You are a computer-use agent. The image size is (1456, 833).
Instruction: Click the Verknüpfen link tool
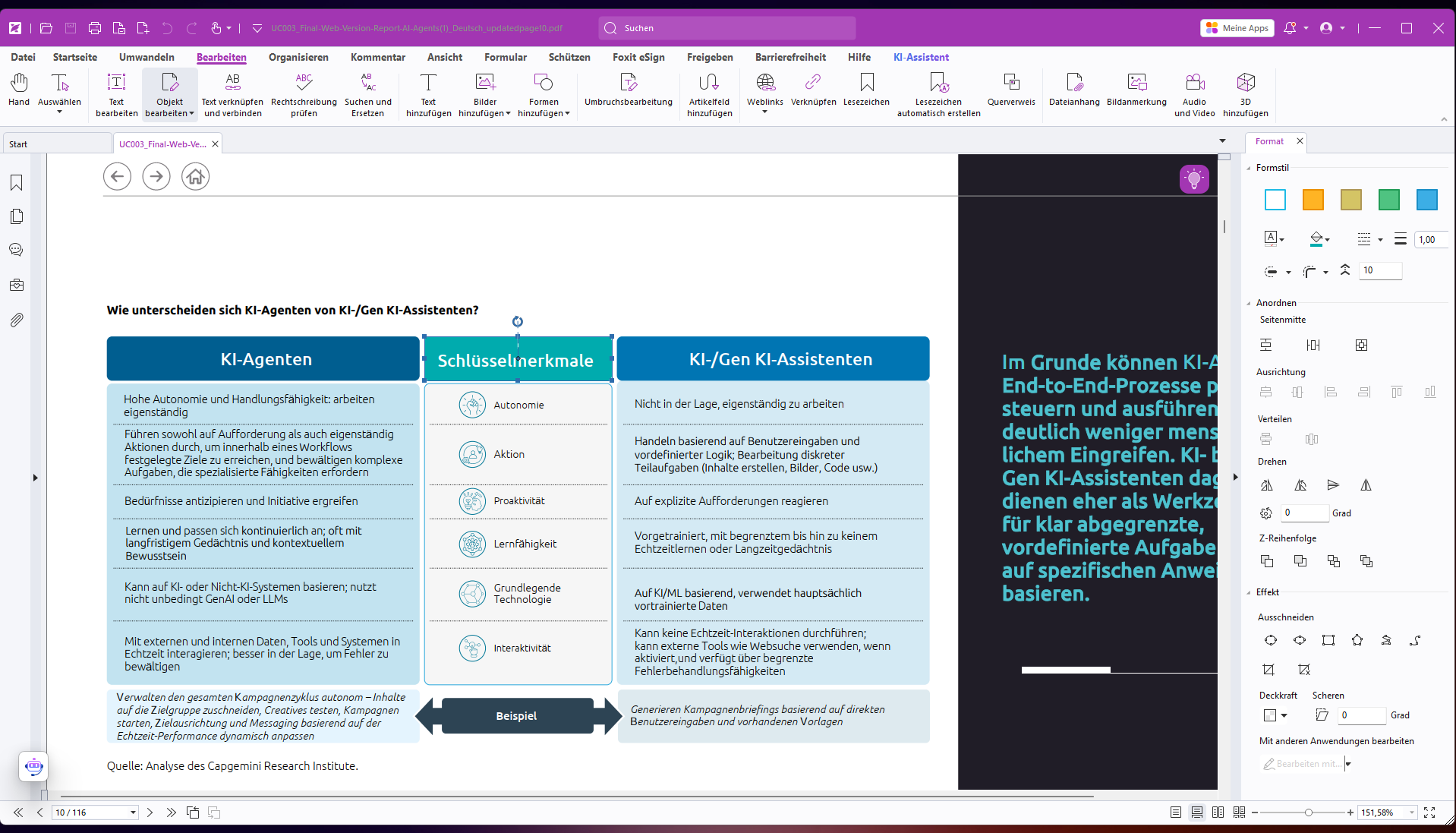click(813, 90)
